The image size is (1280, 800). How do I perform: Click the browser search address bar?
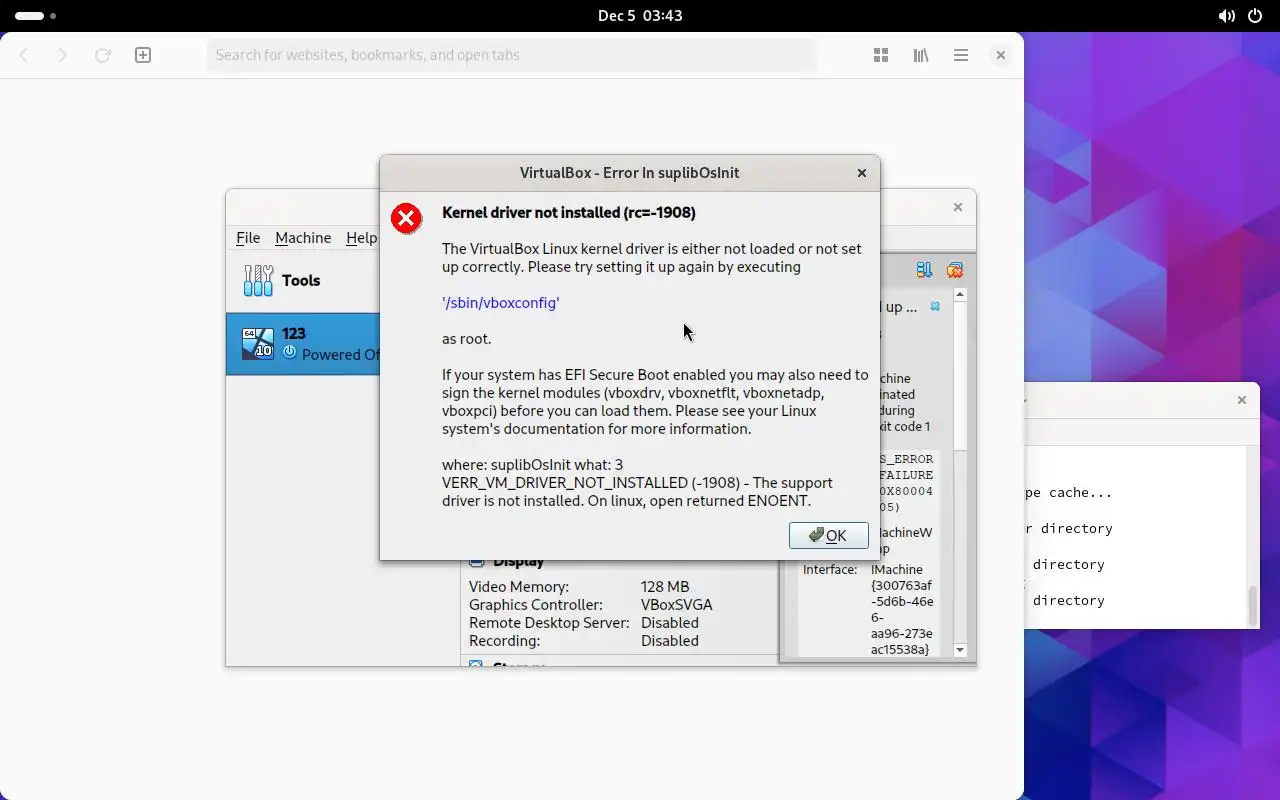(x=511, y=55)
